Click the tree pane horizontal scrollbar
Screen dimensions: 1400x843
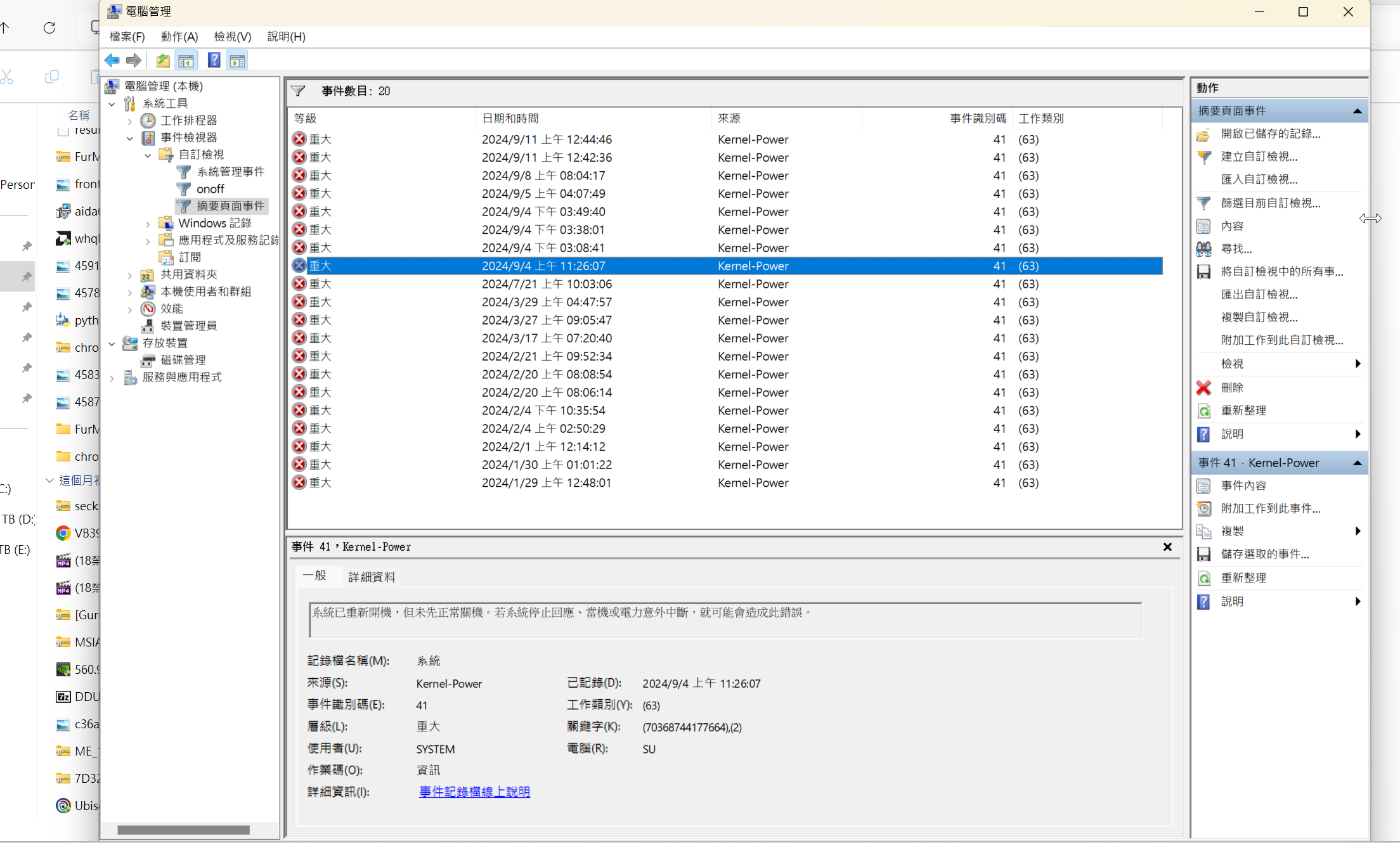click(183, 830)
